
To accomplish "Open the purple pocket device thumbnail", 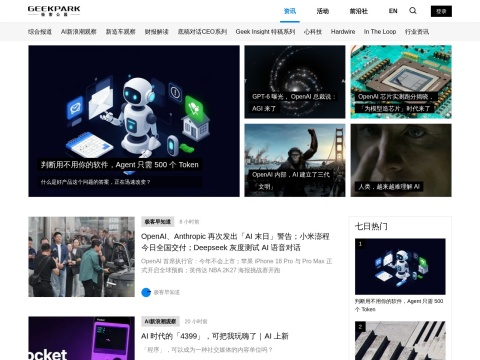I will [x=81, y=338].
